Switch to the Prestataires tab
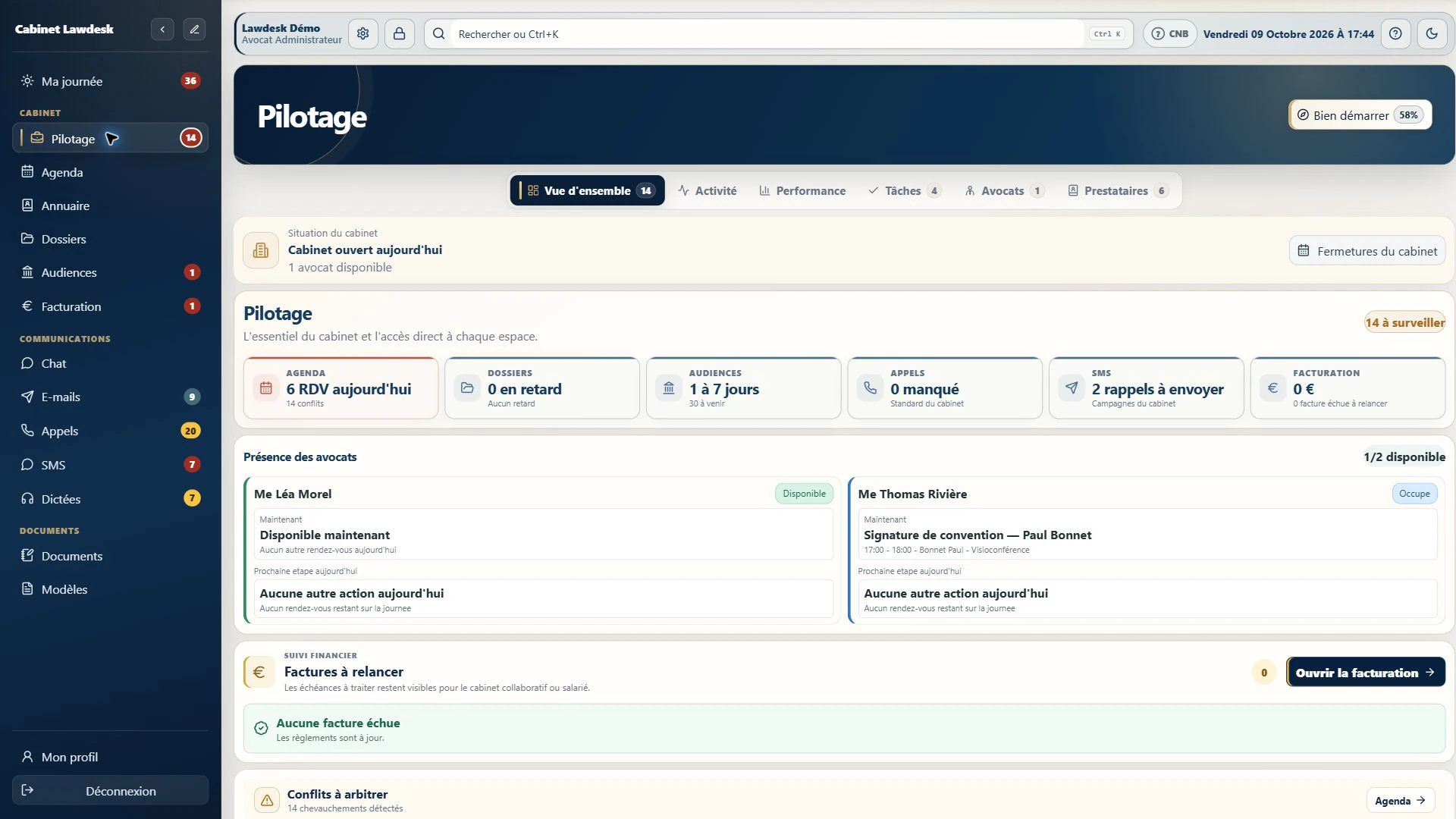 tap(1118, 191)
